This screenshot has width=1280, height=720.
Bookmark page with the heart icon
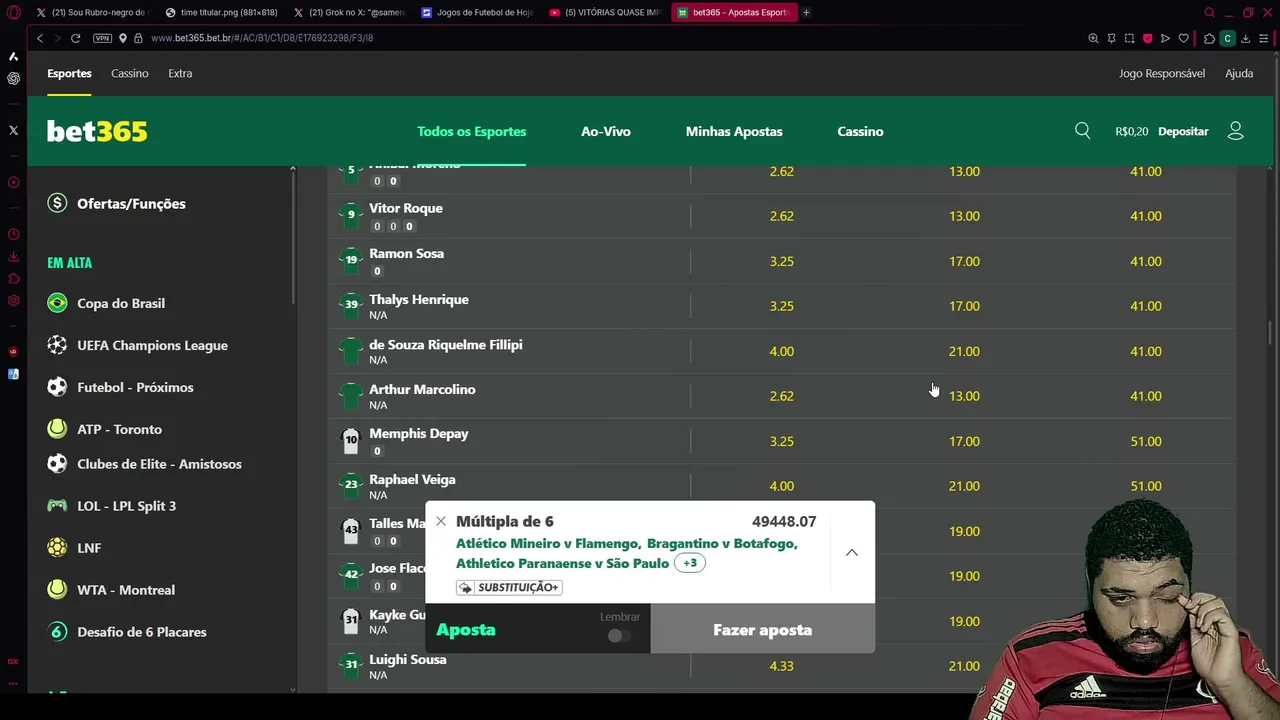point(1184,38)
